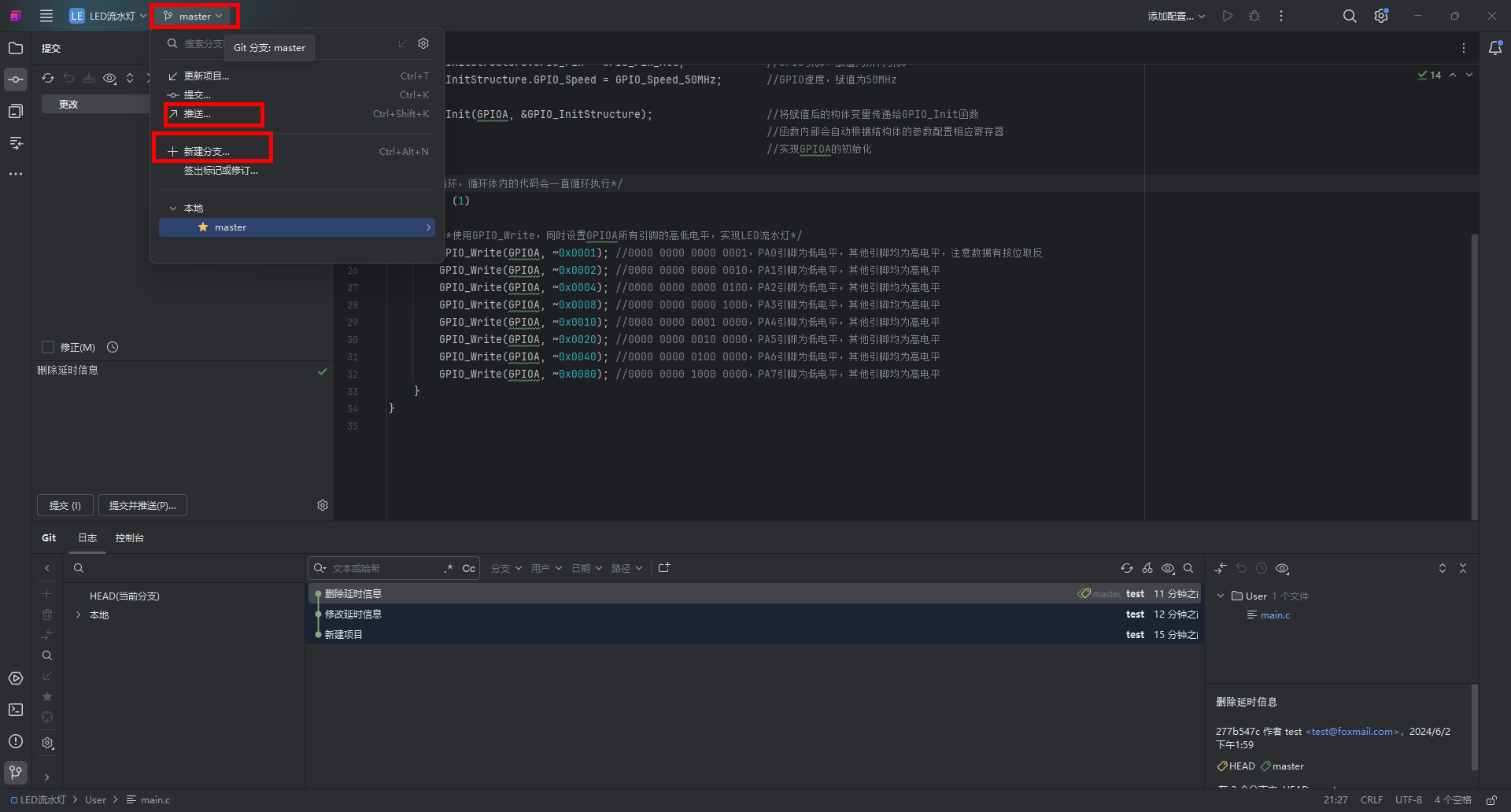Open settings gear in branch popup
Image resolution: width=1511 pixels, height=812 pixels.
(x=423, y=44)
